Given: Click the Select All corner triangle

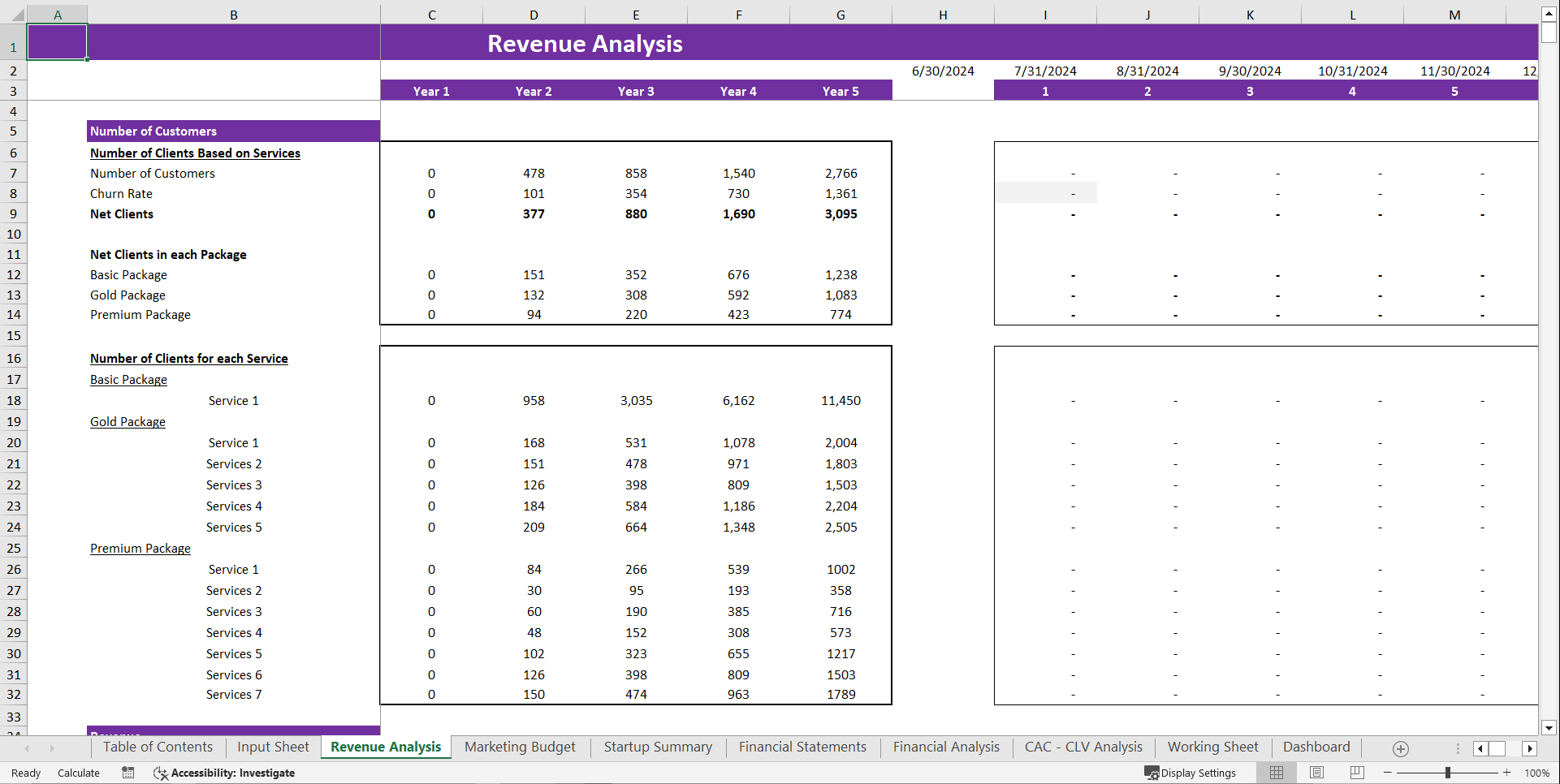Looking at the screenshot, I should pos(17,15).
